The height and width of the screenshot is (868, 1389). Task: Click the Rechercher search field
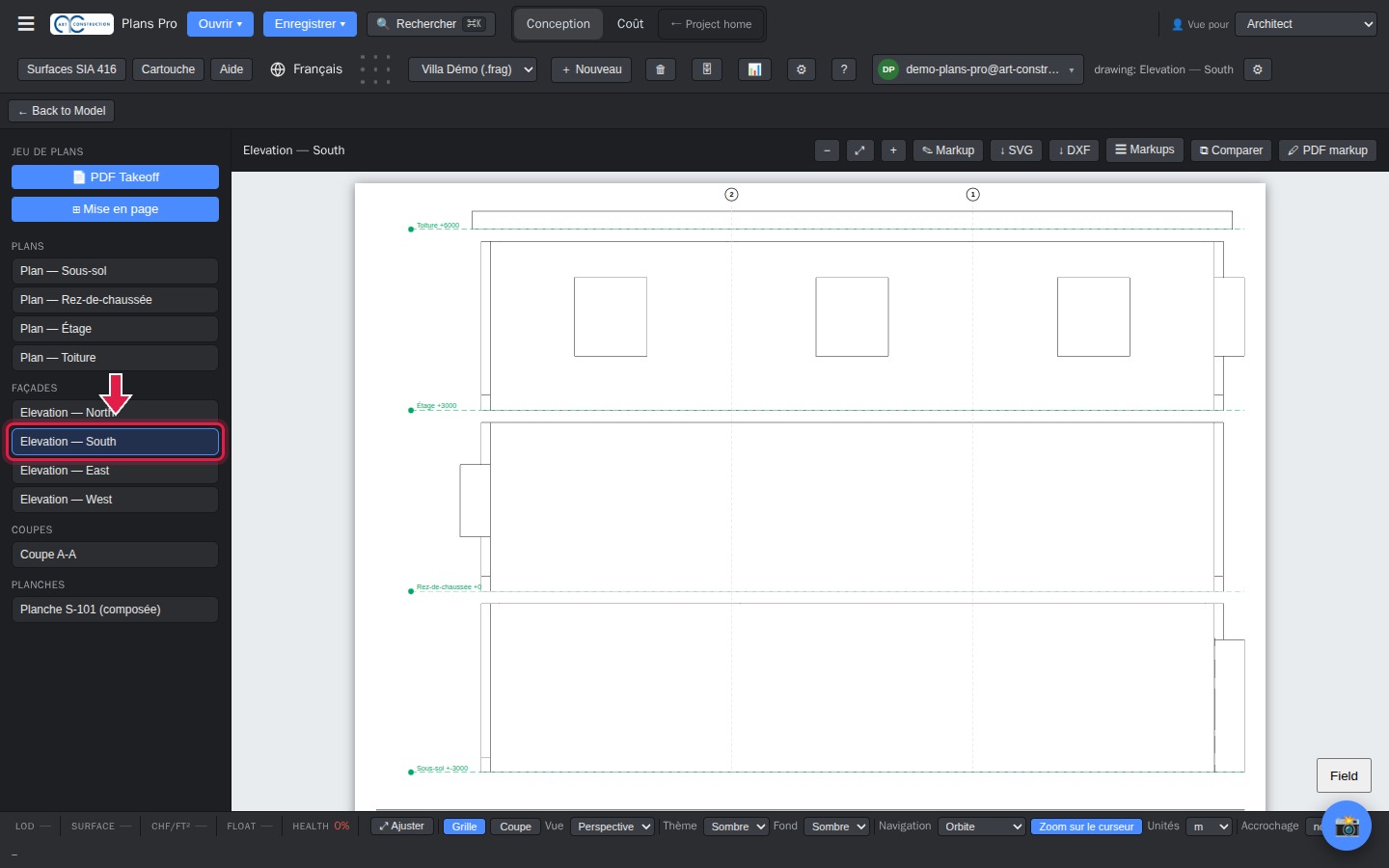pyautogui.click(x=431, y=24)
